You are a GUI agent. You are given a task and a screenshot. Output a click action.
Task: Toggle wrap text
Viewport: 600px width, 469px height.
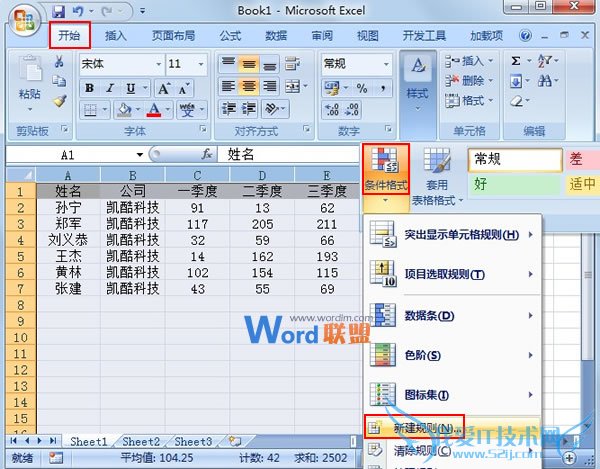(x=292, y=64)
